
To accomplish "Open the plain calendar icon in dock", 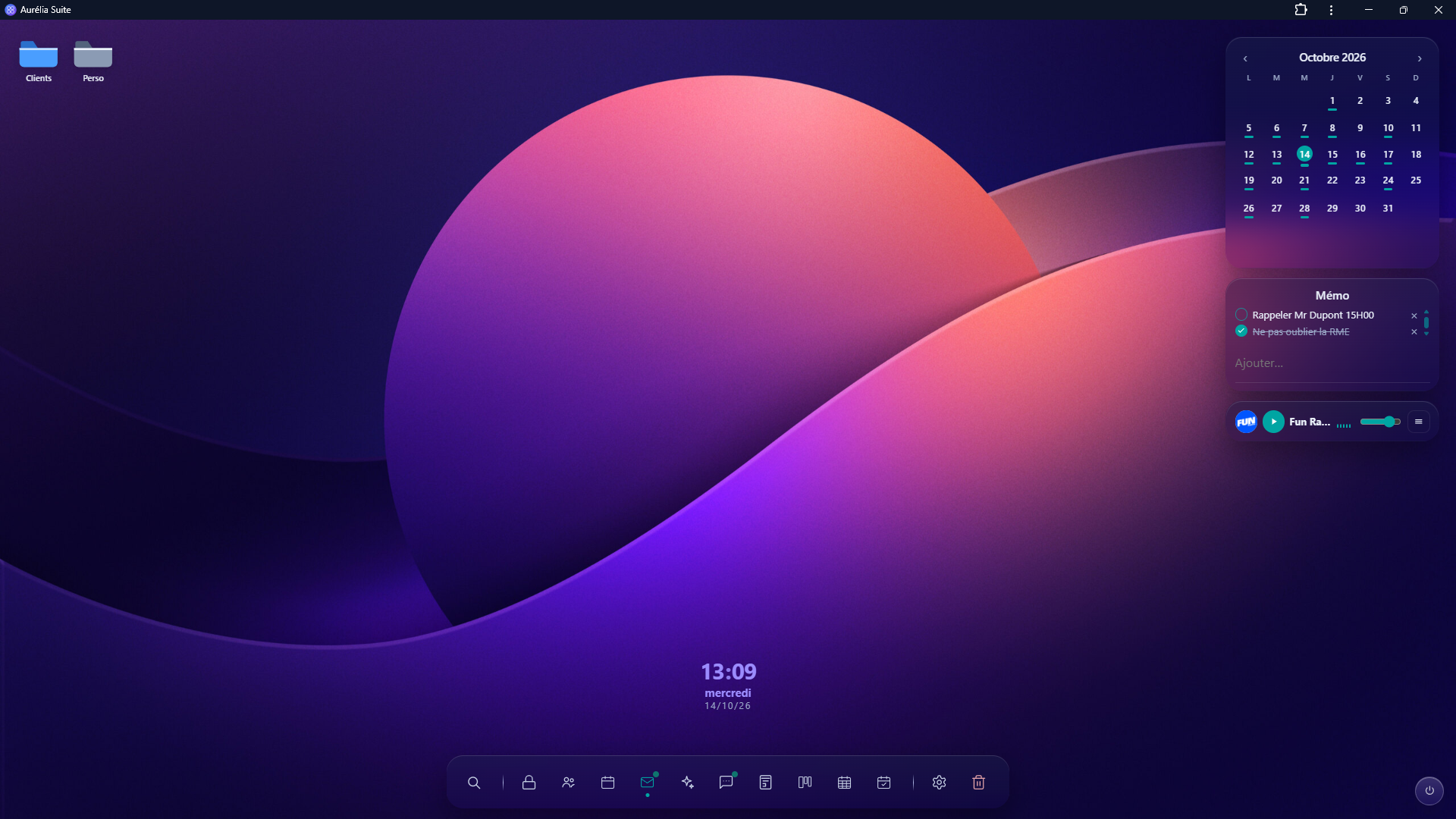I will click(x=608, y=783).
